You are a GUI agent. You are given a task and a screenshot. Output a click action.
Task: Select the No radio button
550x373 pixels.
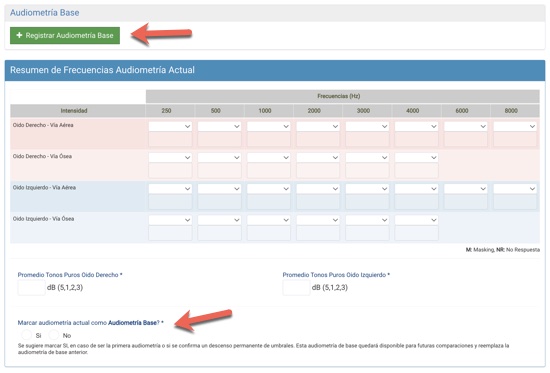(54, 335)
